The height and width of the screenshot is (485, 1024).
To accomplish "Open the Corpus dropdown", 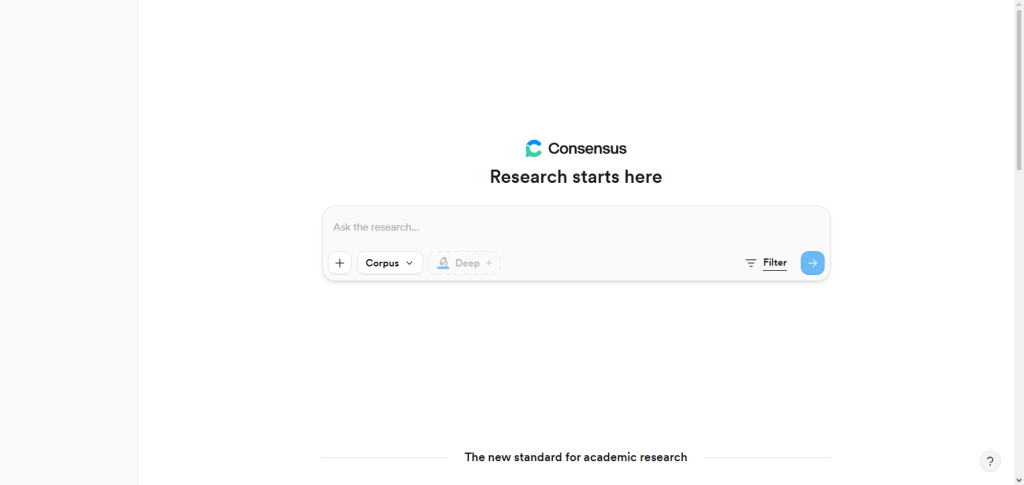I will coord(390,263).
